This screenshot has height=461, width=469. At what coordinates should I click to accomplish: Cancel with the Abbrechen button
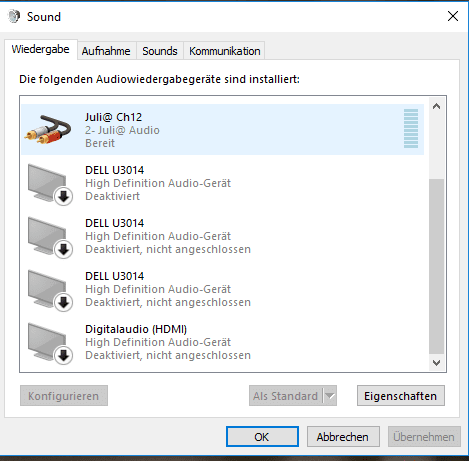[343, 437]
